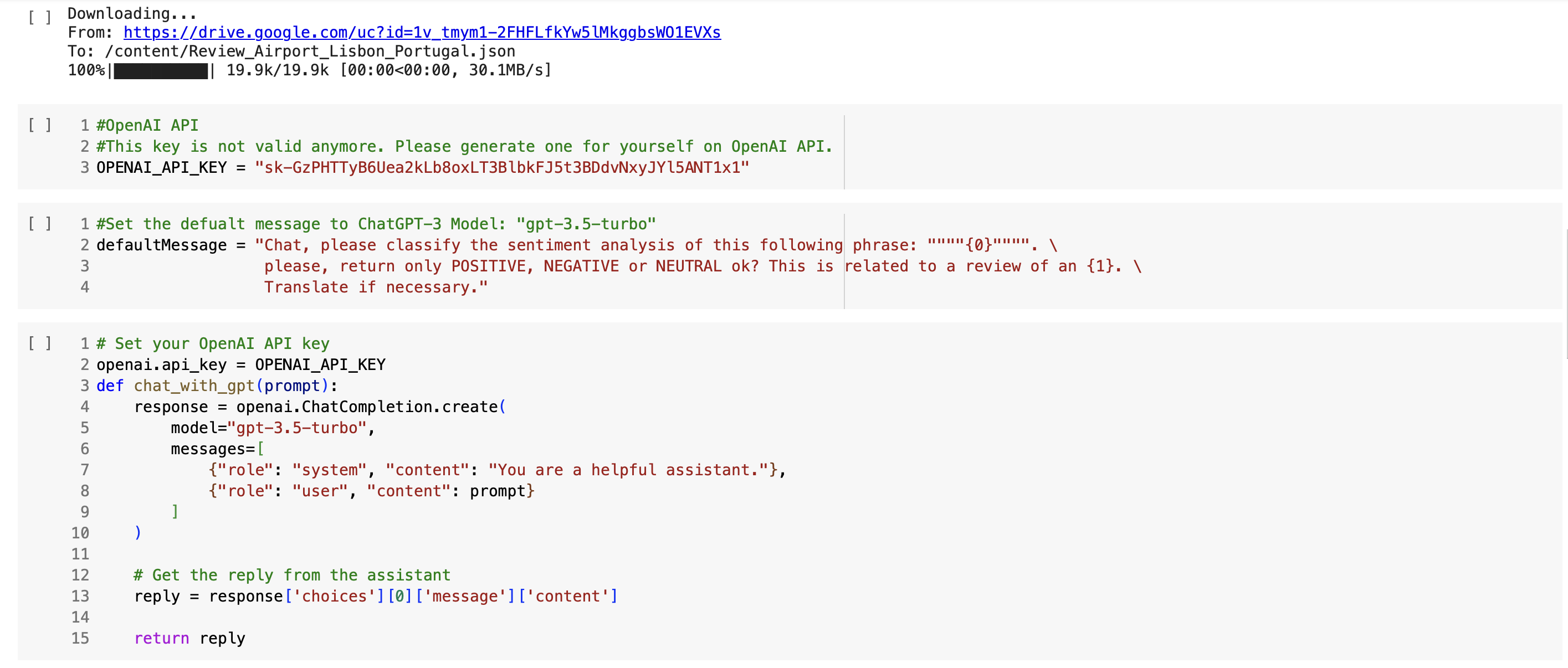Click the defaultMessage variable name

pos(161,245)
